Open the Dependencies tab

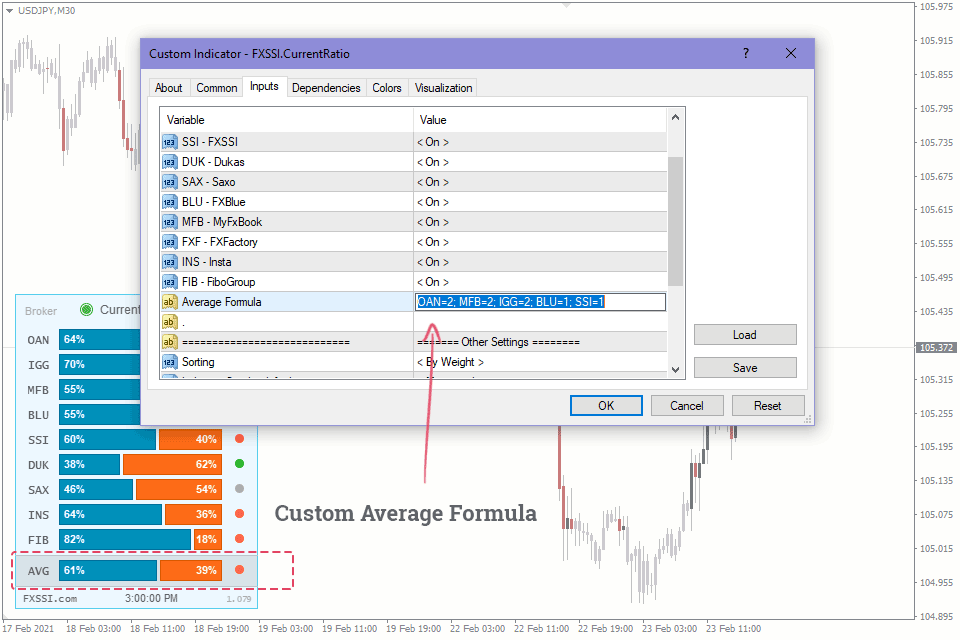click(326, 88)
